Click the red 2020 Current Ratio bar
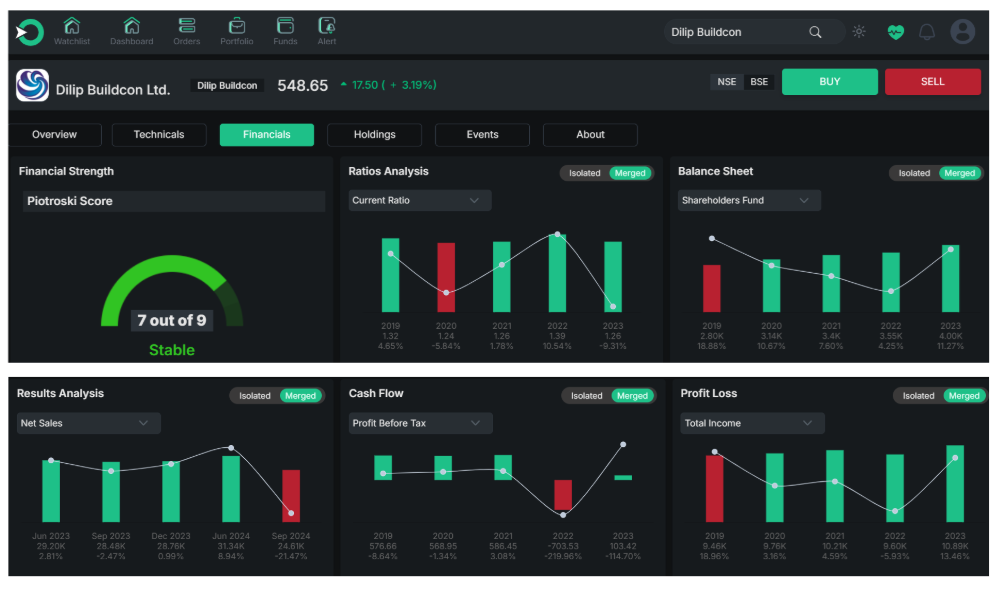1002x589 pixels. (446, 277)
